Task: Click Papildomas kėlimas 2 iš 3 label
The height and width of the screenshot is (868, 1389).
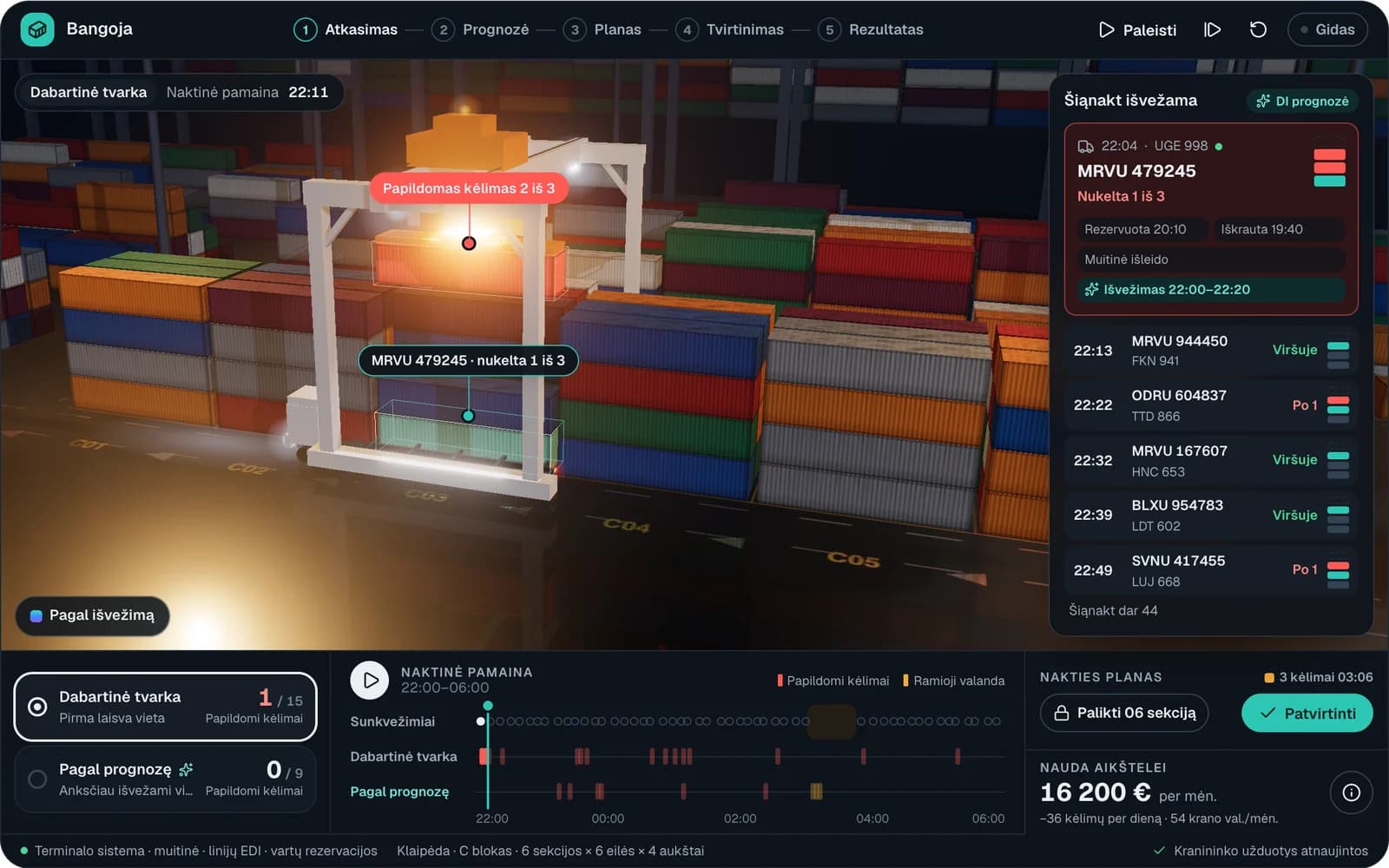Action: [469, 188]
